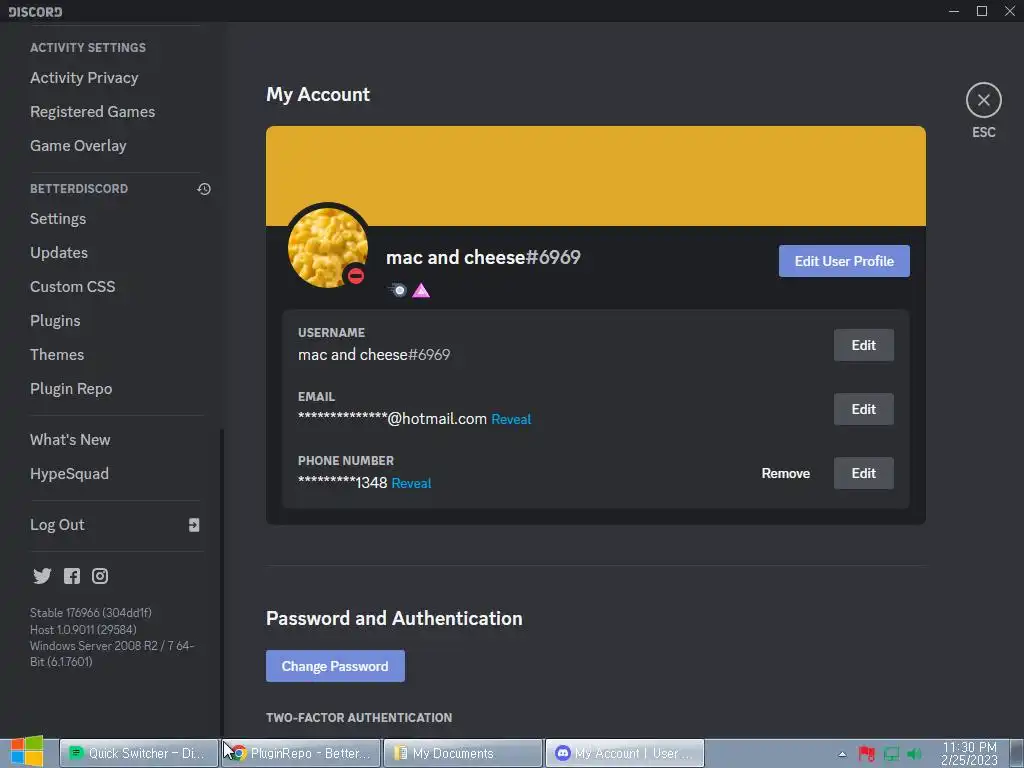Viewport: 1024px width, 768px height.
Task: Click the sidebar vertical scrollbar
Action: [222, 581]
